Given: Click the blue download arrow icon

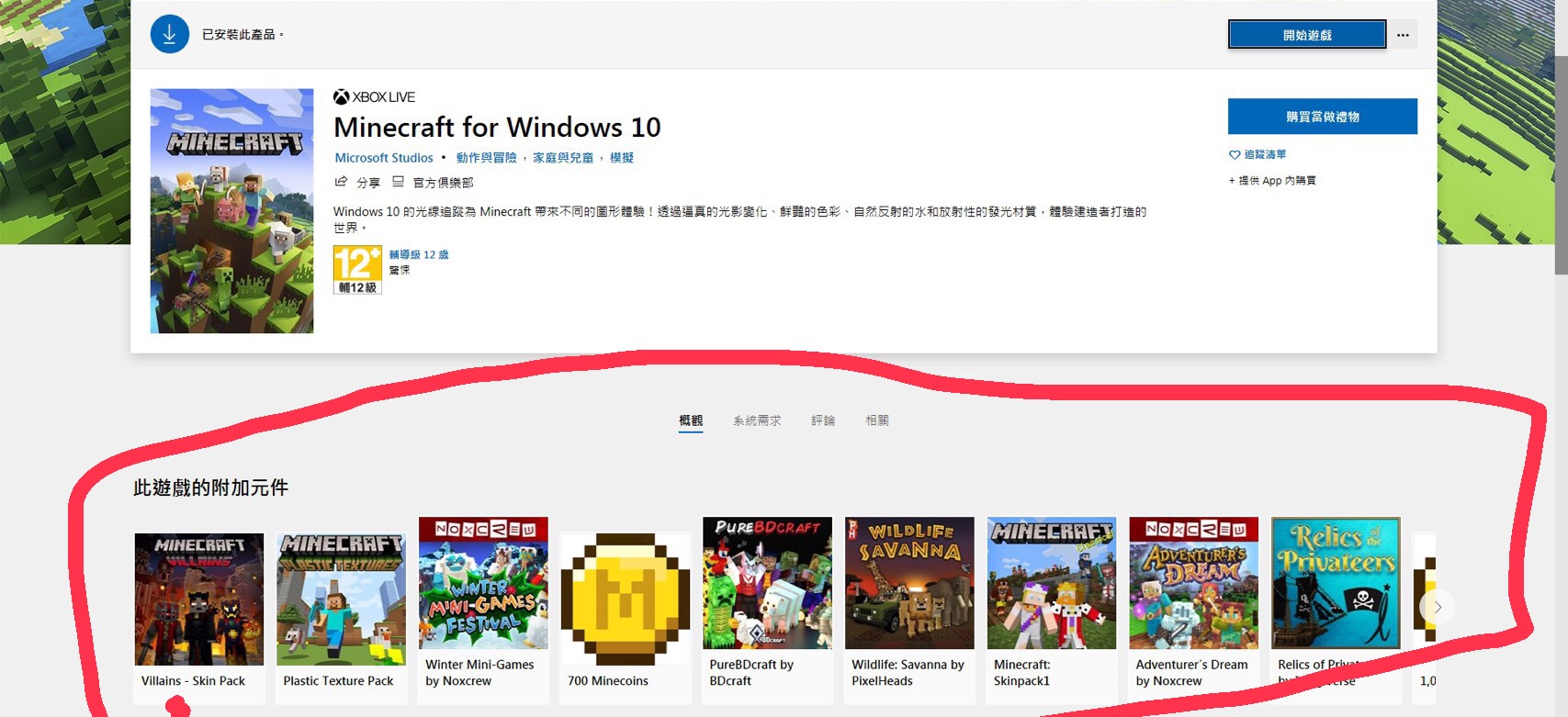Looking at the screenshot, I should [169, 34].
